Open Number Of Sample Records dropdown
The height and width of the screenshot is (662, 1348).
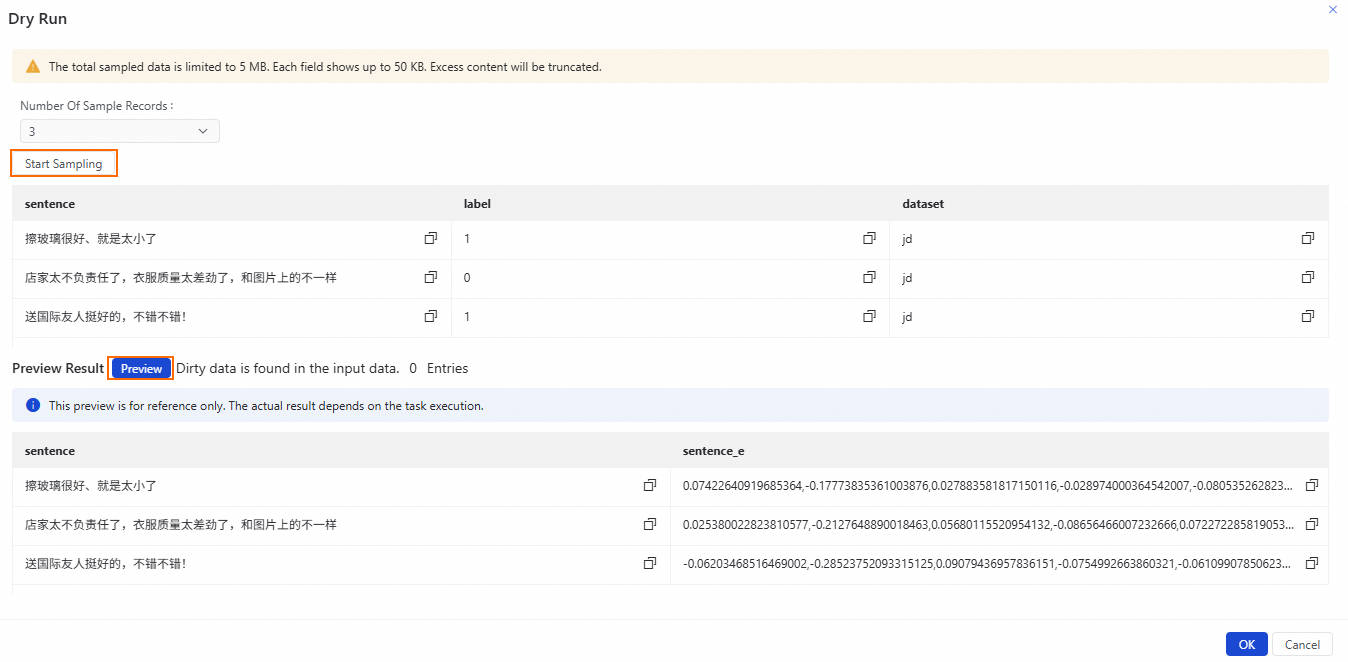click(x=119, y=131)
